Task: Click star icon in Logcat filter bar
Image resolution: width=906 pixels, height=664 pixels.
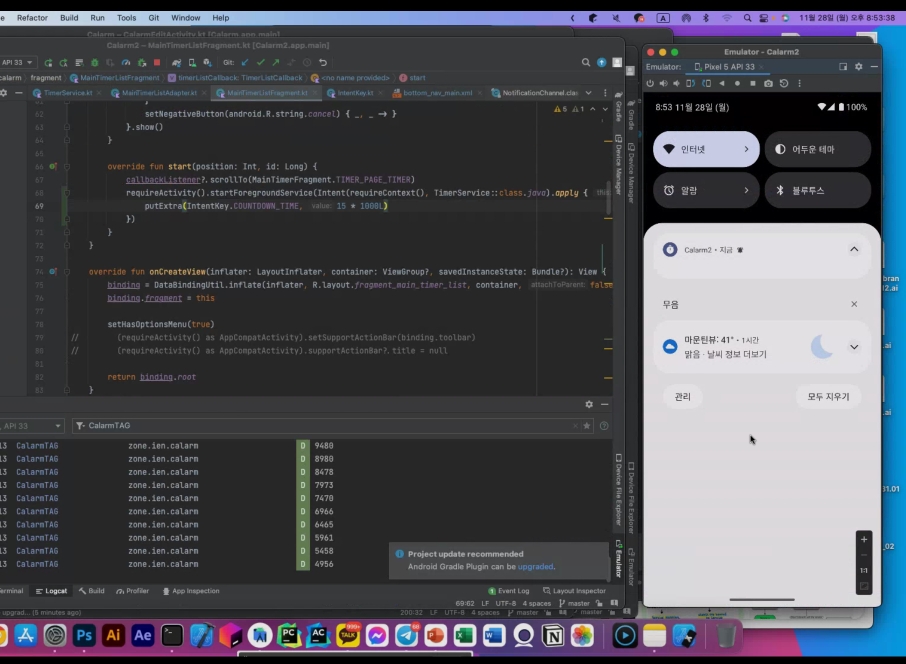Action: coord(586,426)
